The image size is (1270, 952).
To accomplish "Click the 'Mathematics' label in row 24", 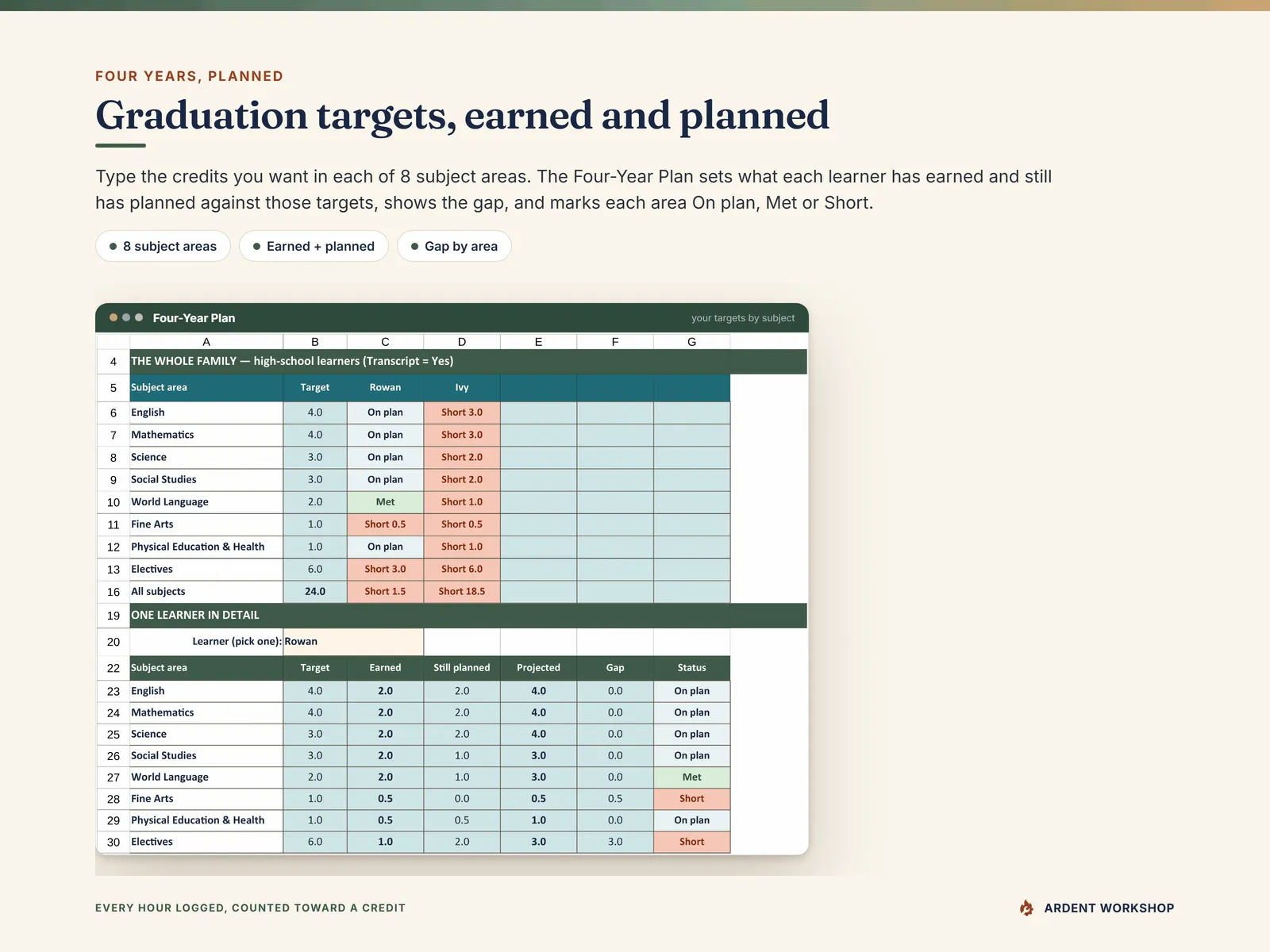I will click(x=163, y=712).
